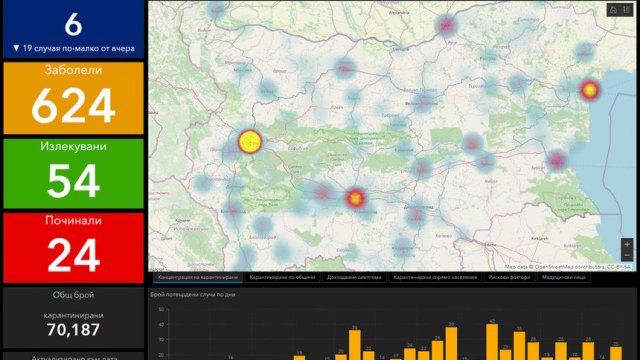Click the yellow hotspot near Varna coast
This screenshot has width=640, height=360.
(x=589, y=90)
